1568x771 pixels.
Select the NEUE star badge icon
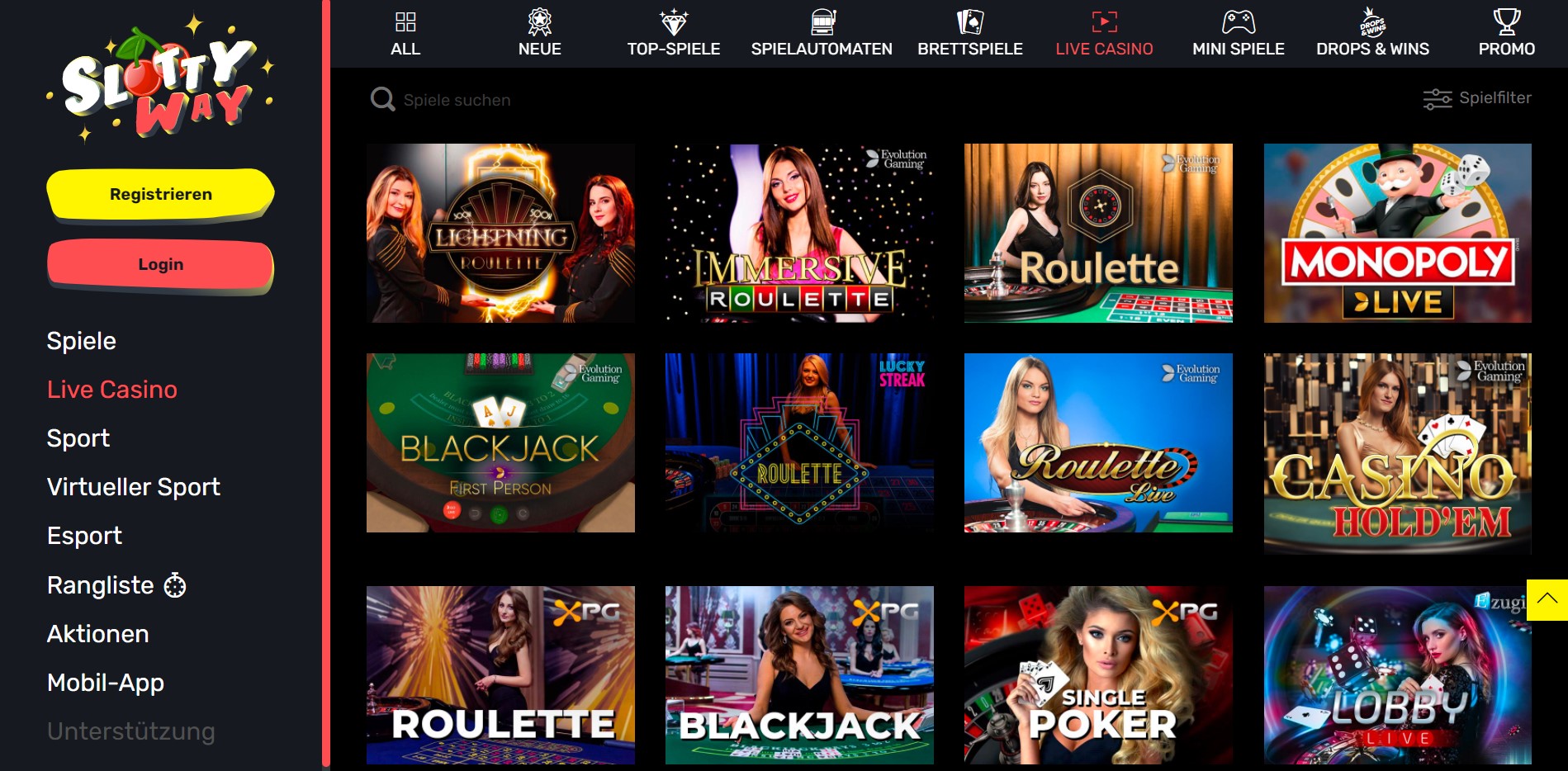coord(540,21)
